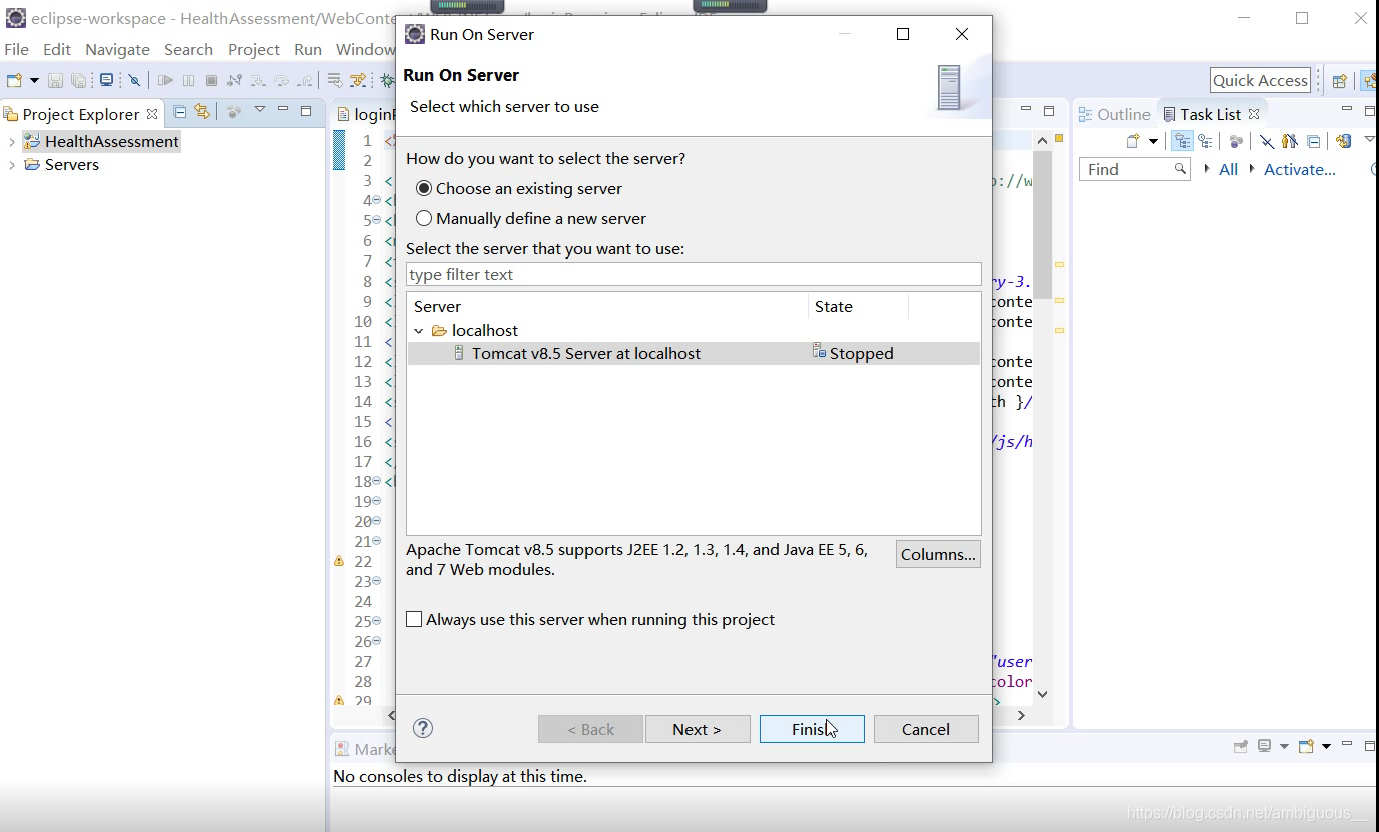This screenshot has height=832, width=1379.
Task: Click the Server column header
Action: coord(608,306)
